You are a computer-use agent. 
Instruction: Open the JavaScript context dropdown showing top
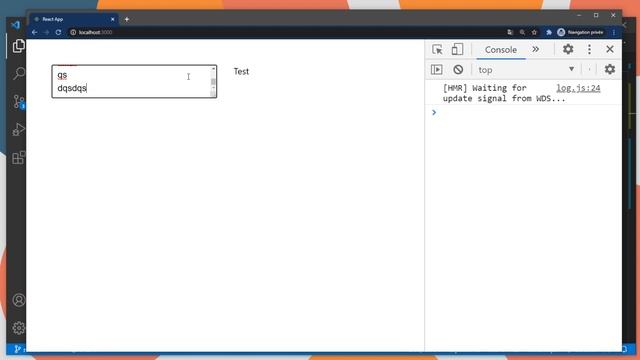click(526, 70)
